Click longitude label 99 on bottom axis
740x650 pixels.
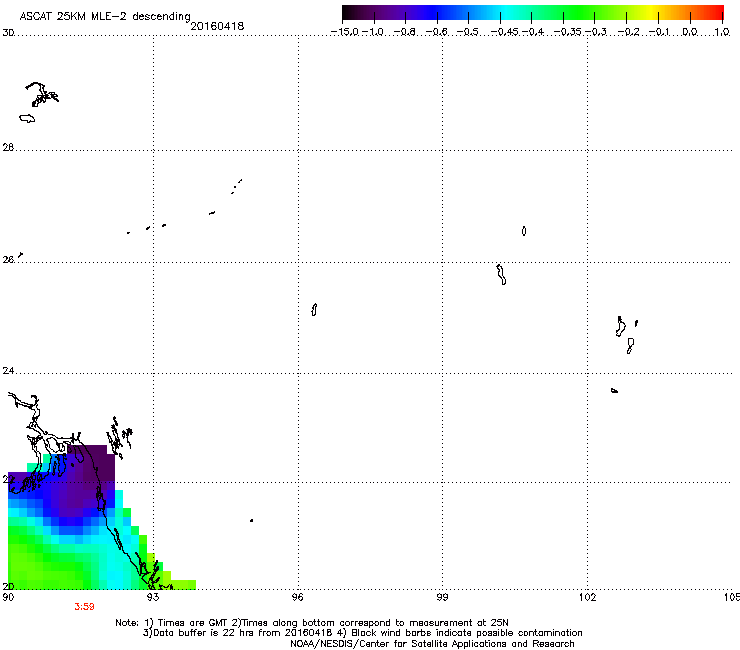click(442, 597)
